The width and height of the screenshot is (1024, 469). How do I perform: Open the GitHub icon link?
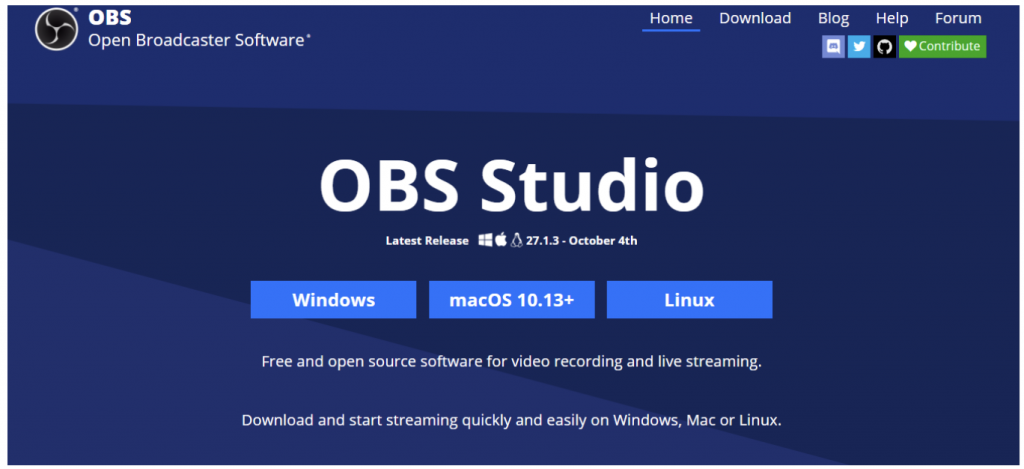(x=884, y=46)
